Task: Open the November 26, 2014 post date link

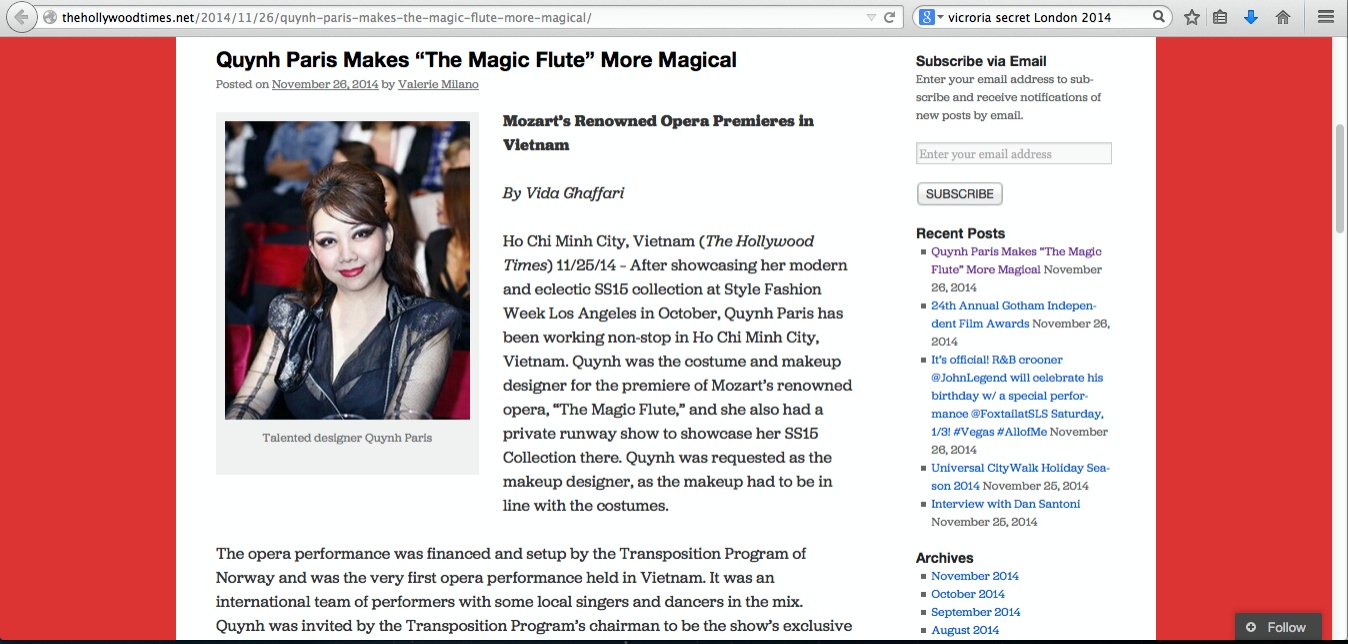Action: click(325, 85)
